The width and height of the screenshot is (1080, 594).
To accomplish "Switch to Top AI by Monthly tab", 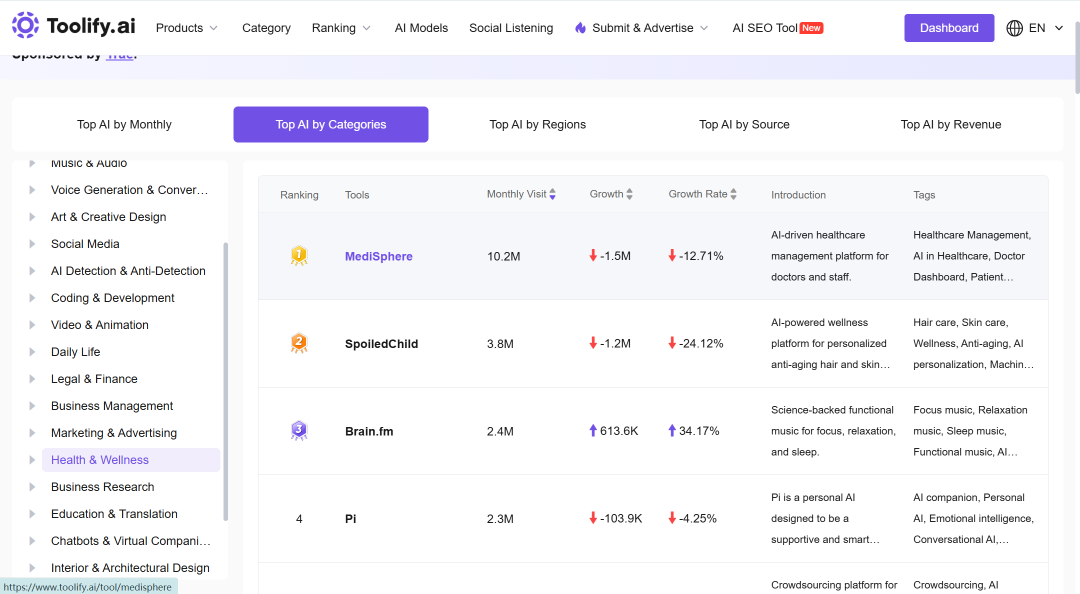I will click(x=124, y=125).
